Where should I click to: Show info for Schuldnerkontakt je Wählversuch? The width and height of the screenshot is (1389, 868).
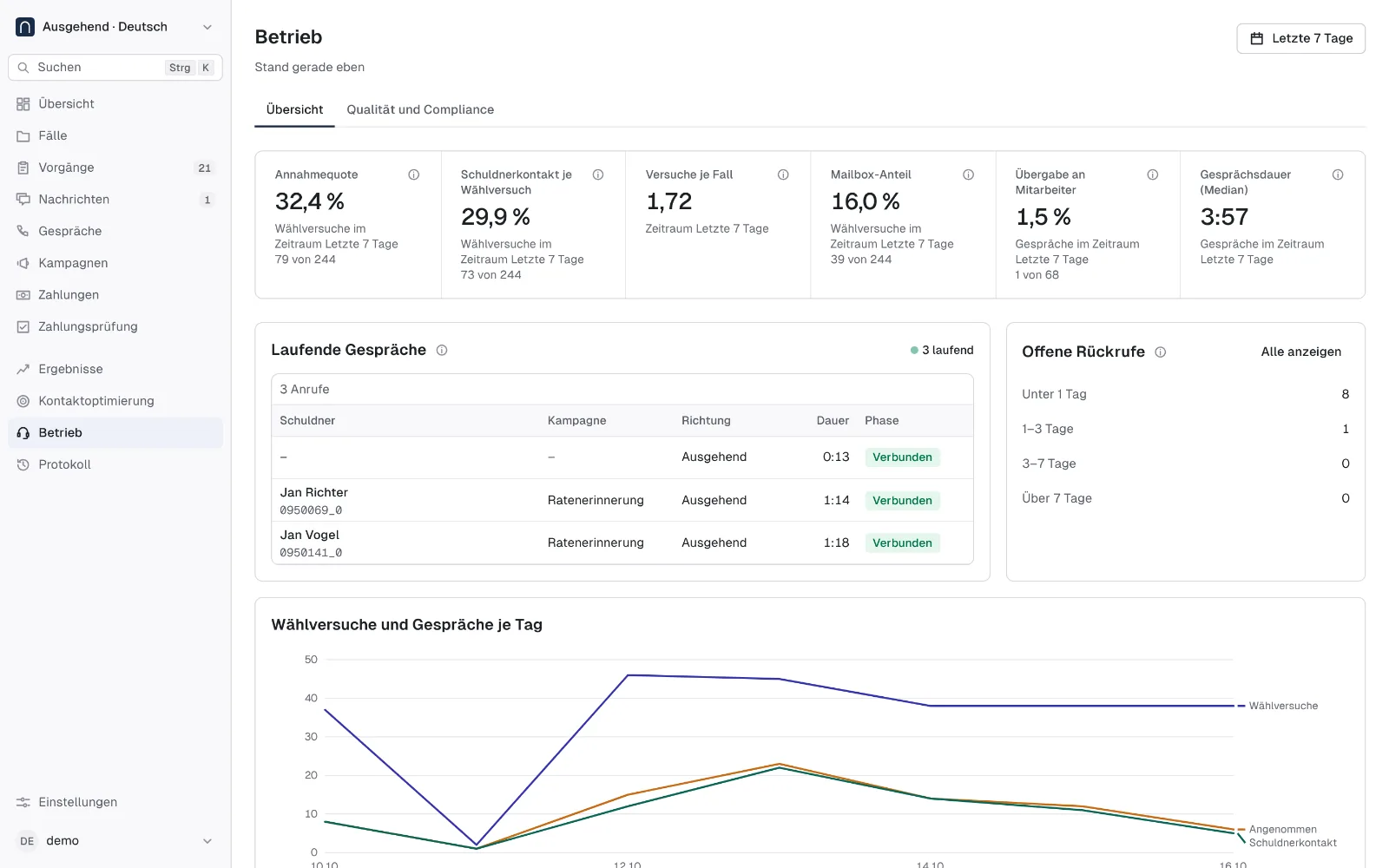click(x=598, y=174)
